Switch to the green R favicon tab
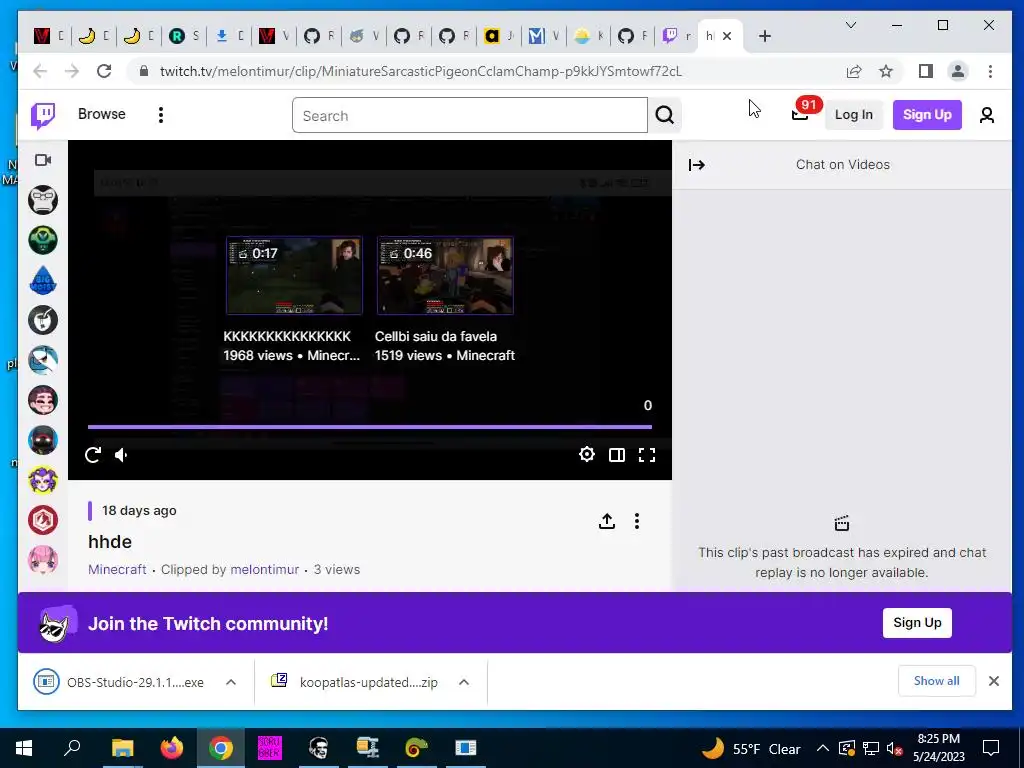 [177, 36]
